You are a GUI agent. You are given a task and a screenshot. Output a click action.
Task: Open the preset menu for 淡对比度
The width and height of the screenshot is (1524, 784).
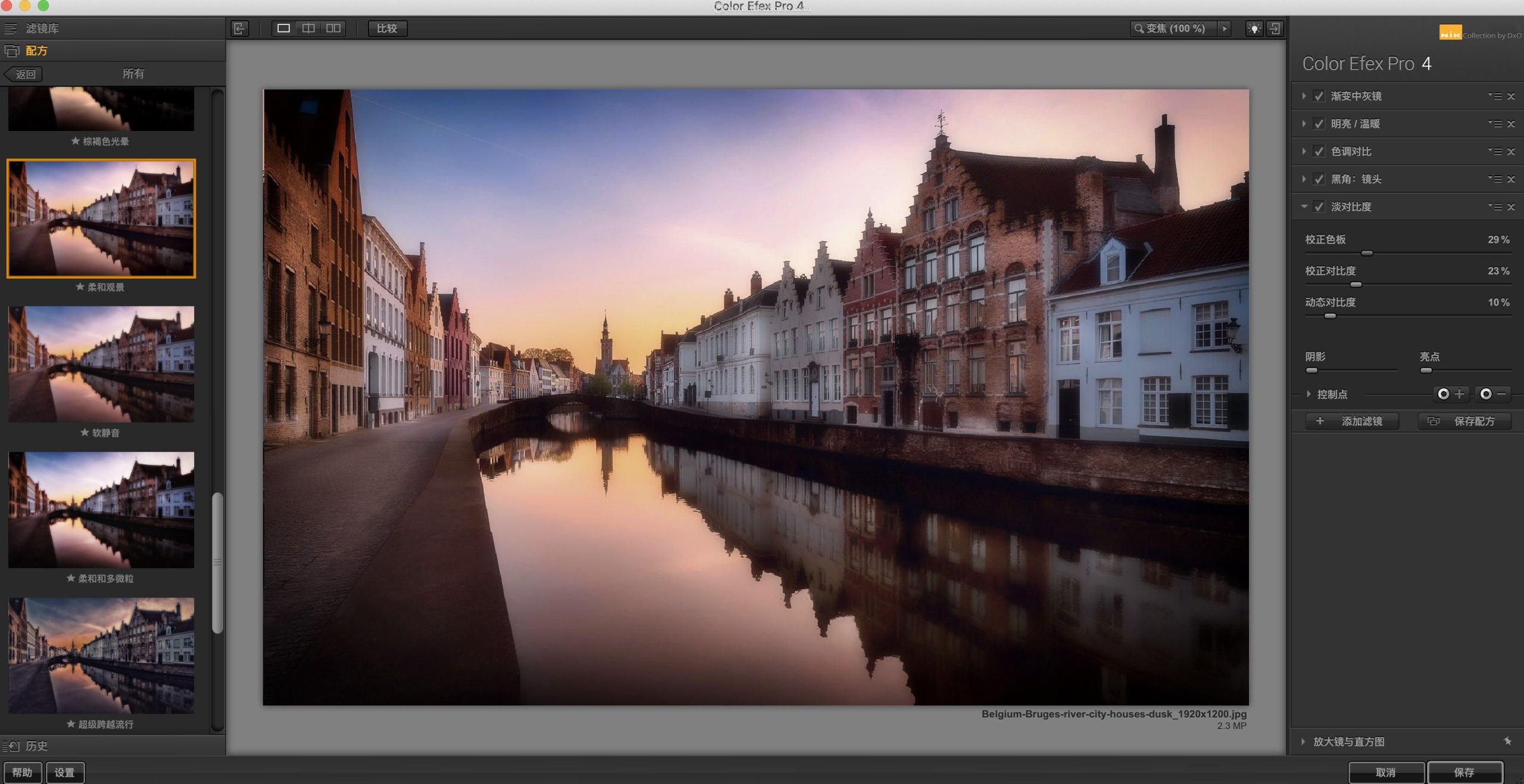pos(1494,207)
